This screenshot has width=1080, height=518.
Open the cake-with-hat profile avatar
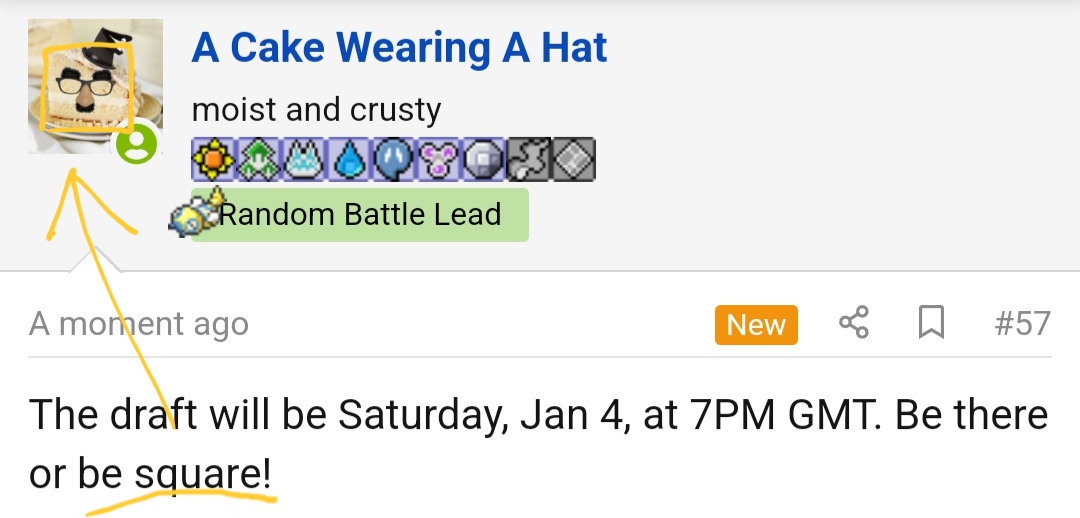coord(90,82)
